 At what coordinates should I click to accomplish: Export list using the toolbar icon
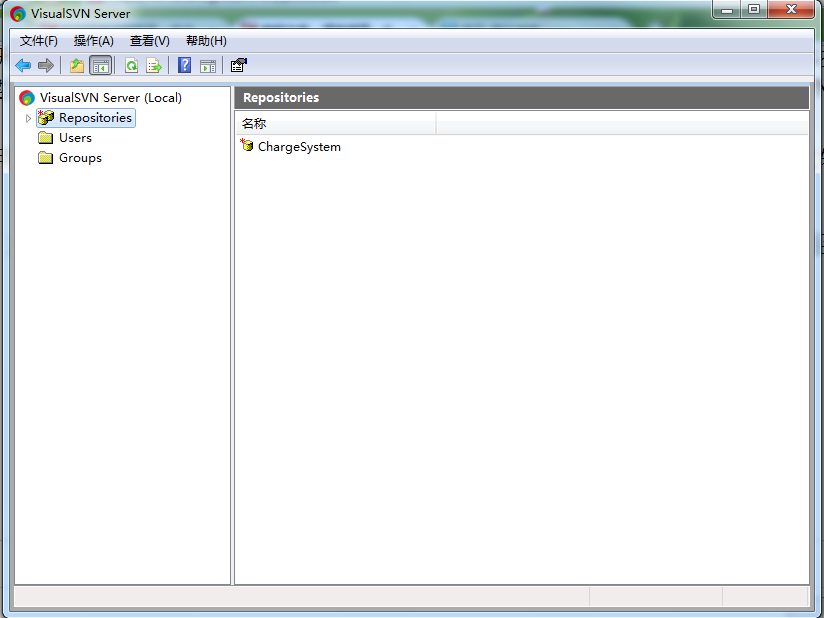(x=154, y=66)
